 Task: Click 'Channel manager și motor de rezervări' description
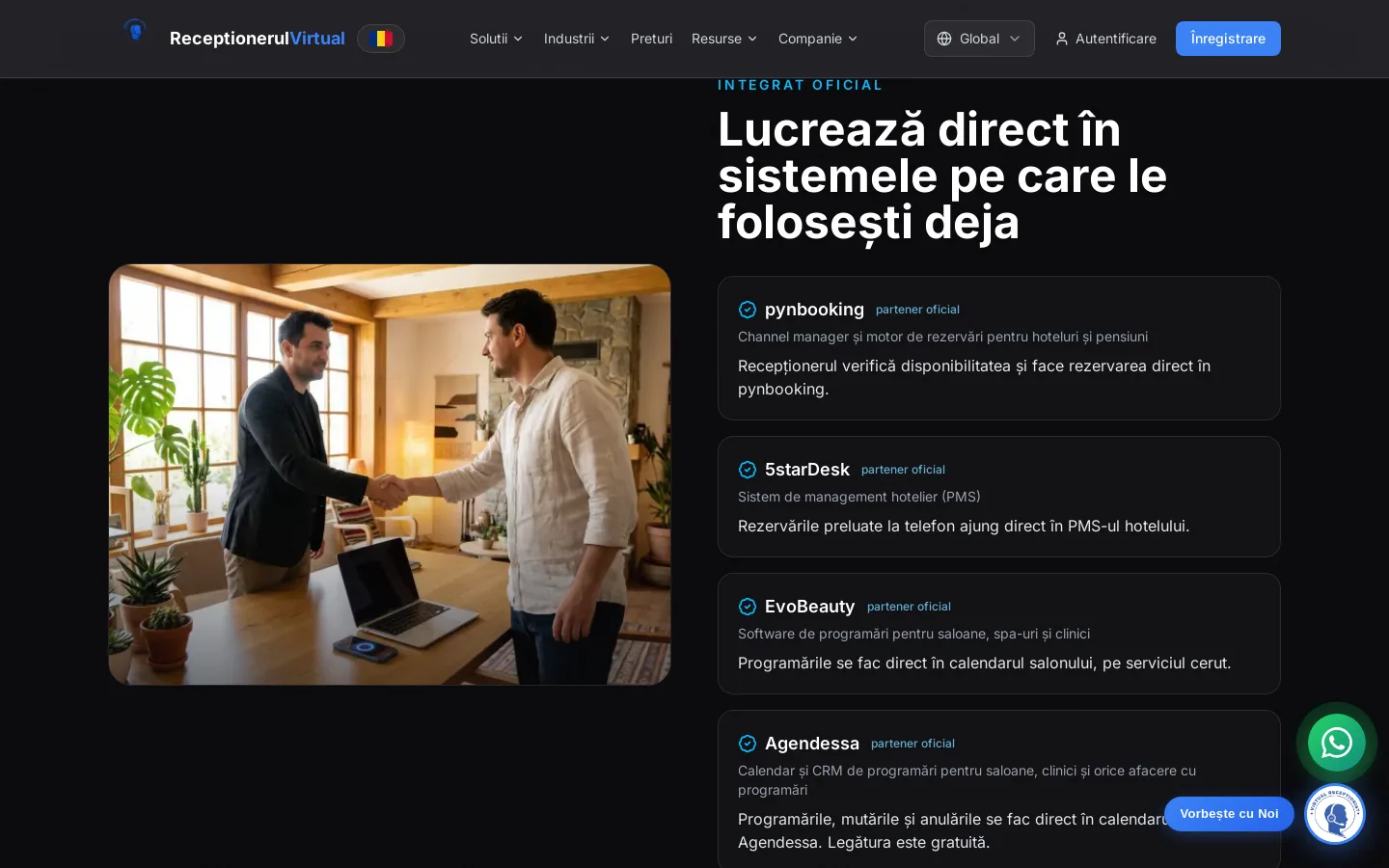[942, 337]
